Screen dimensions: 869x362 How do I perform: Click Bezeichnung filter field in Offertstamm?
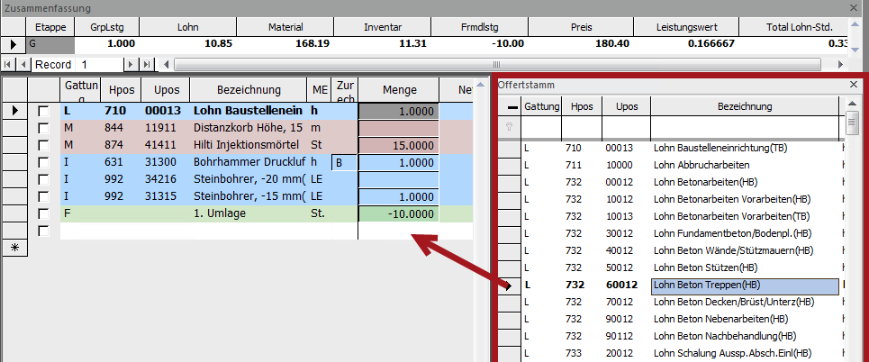[x=745, y=128]
